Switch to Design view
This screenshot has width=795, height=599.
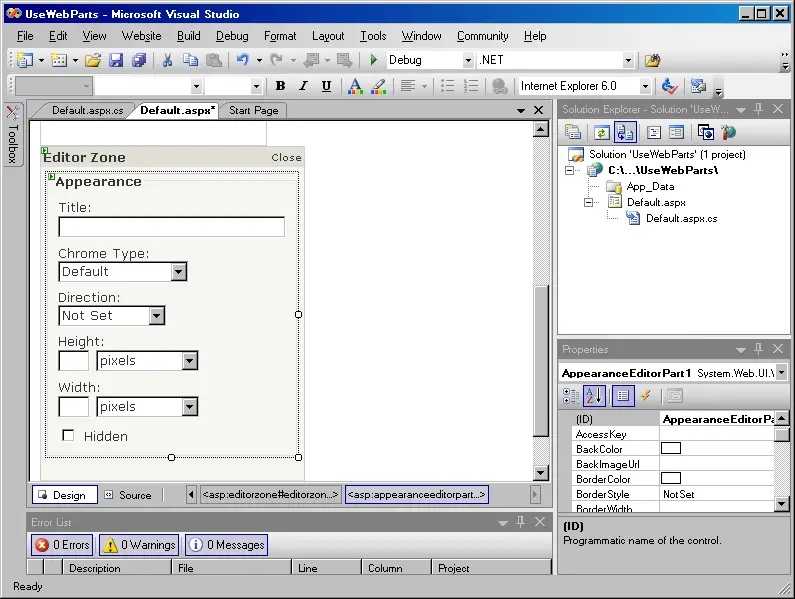pyautogui.click(x=64, y=495)
